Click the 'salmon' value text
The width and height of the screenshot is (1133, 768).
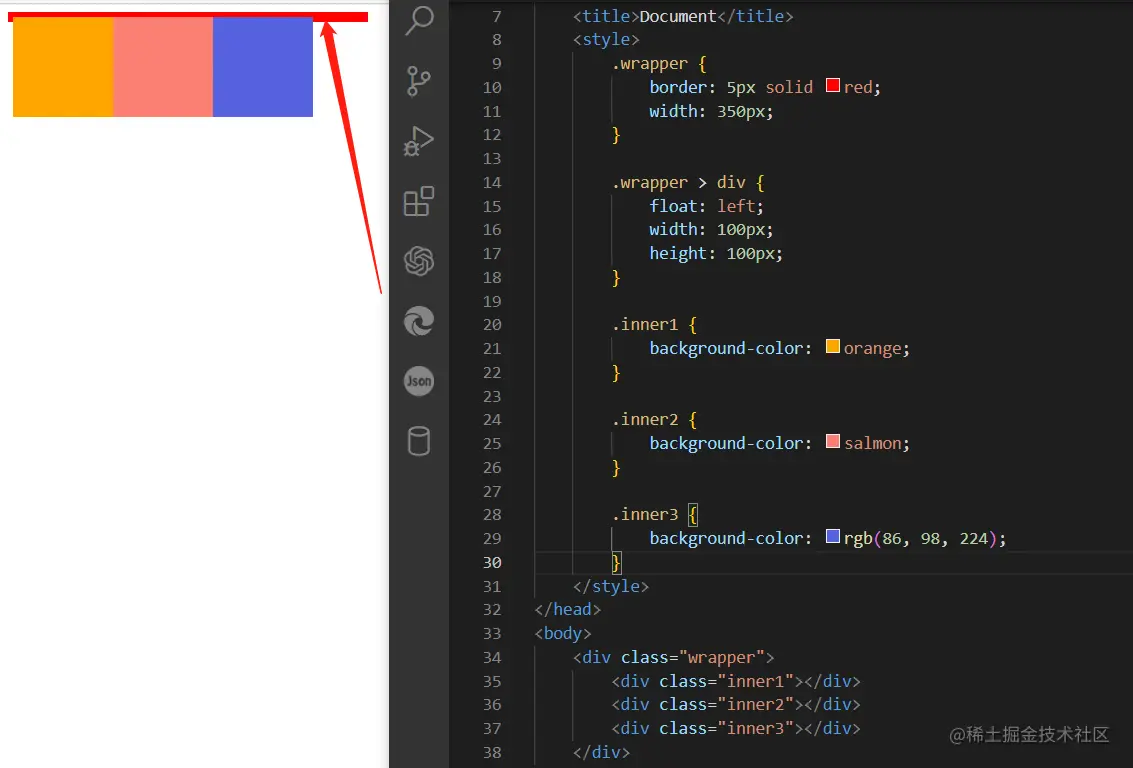[x=873, y=444]
